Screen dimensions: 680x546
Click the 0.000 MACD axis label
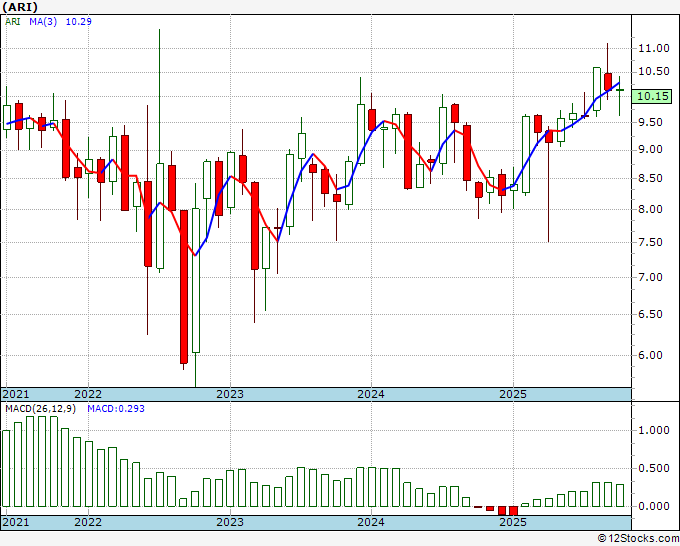[x=654, y=506]
